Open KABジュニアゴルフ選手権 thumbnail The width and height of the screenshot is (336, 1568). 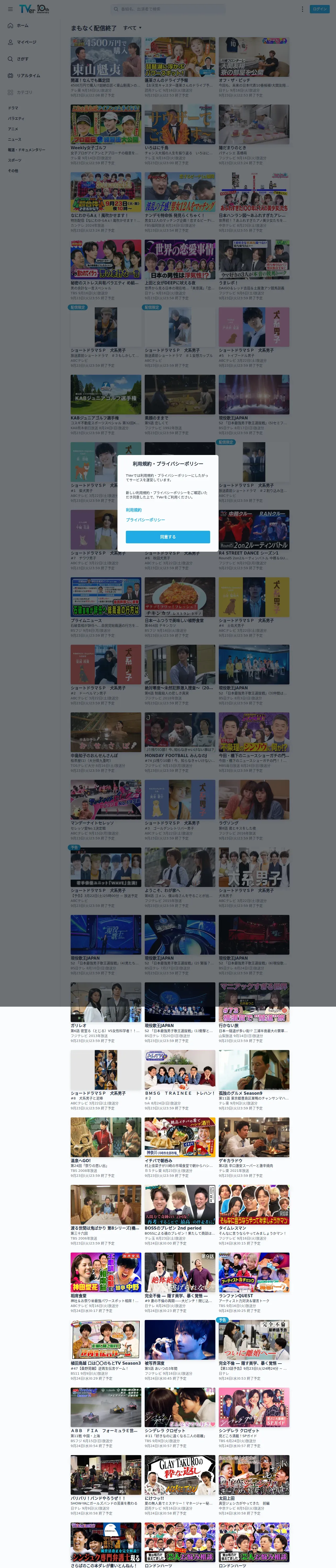[105, 394]
